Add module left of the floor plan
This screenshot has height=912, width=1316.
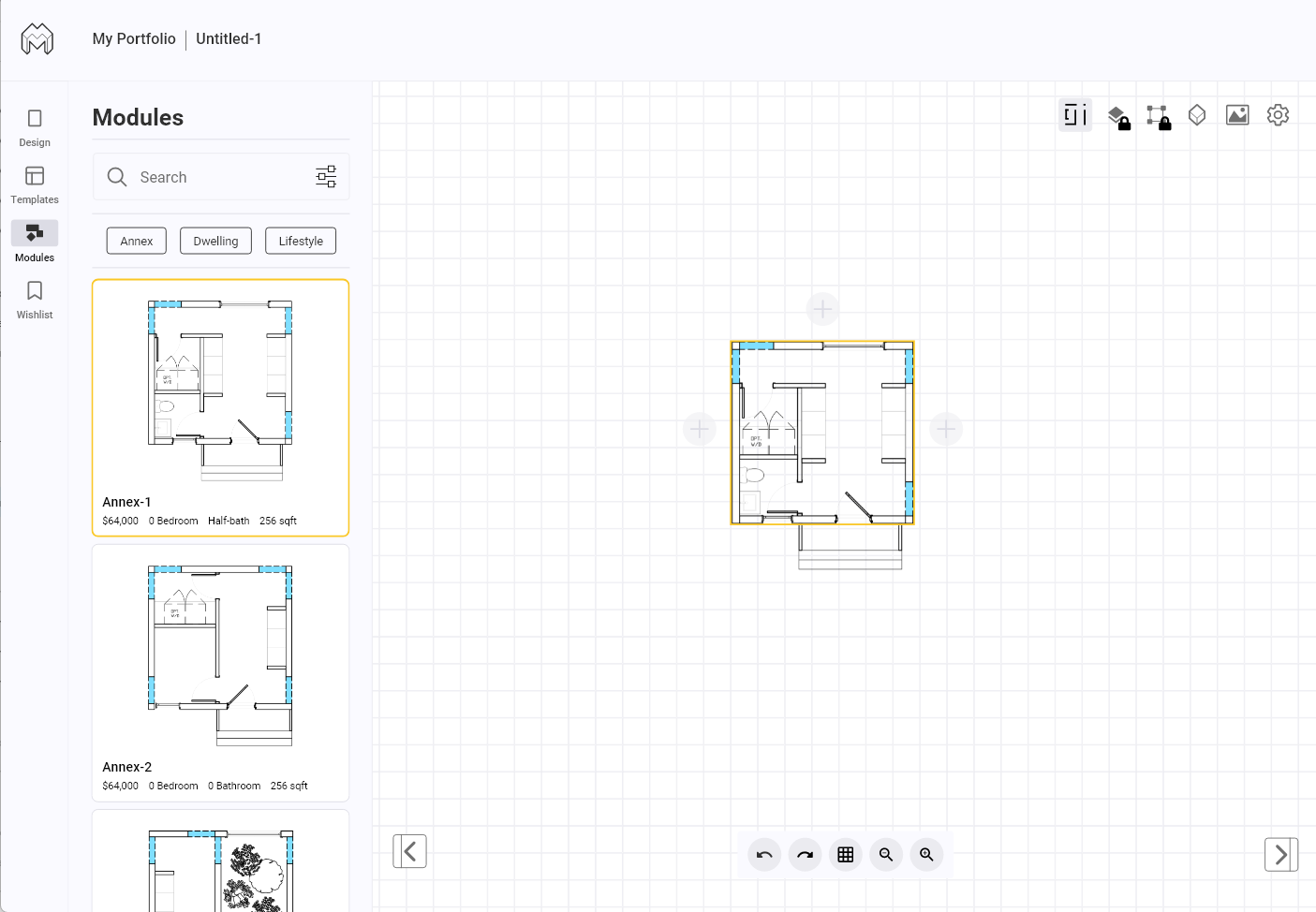[x=700, y=429]
